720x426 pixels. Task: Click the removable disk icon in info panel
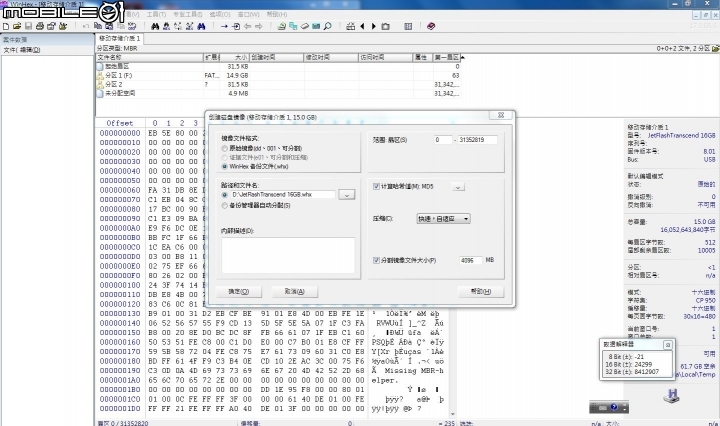(671, 396)
